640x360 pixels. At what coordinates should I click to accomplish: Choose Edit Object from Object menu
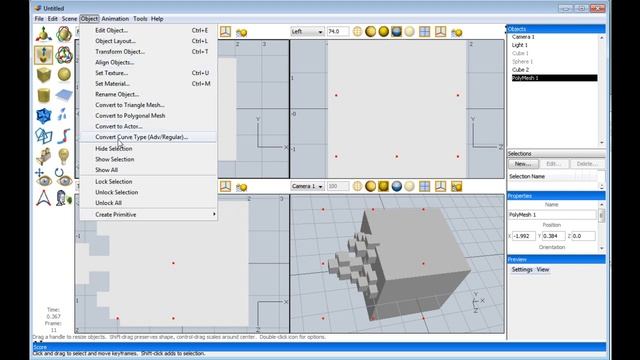[149, 30]
